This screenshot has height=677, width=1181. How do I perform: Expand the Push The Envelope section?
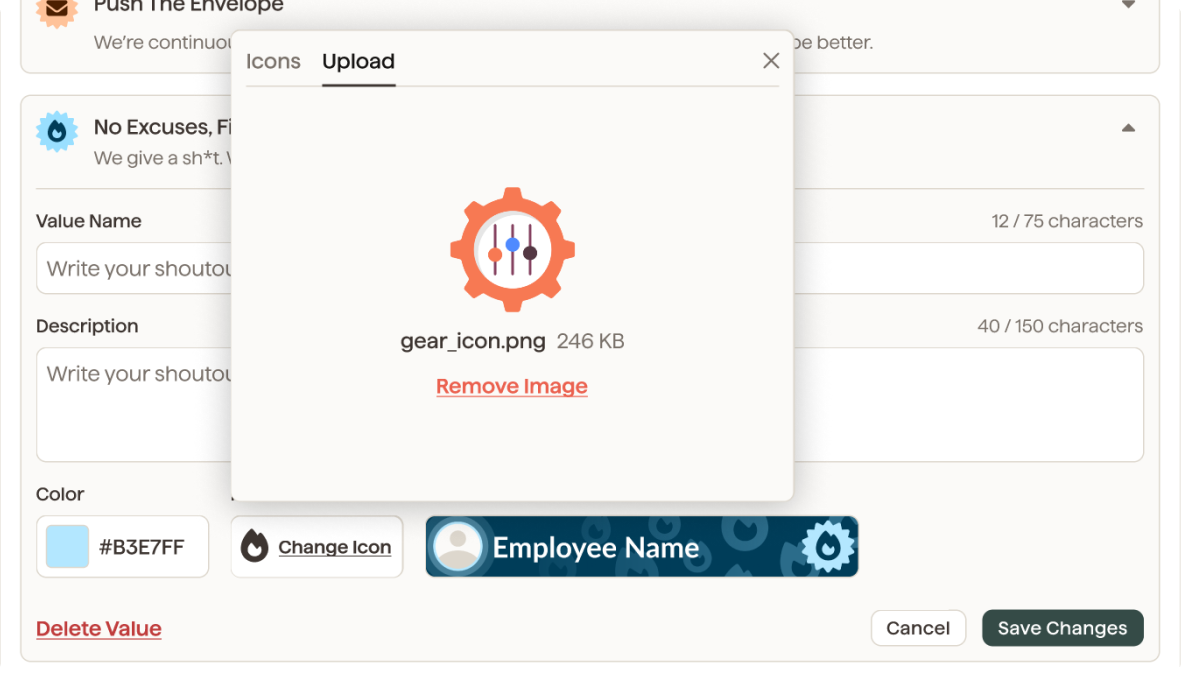1128,5
